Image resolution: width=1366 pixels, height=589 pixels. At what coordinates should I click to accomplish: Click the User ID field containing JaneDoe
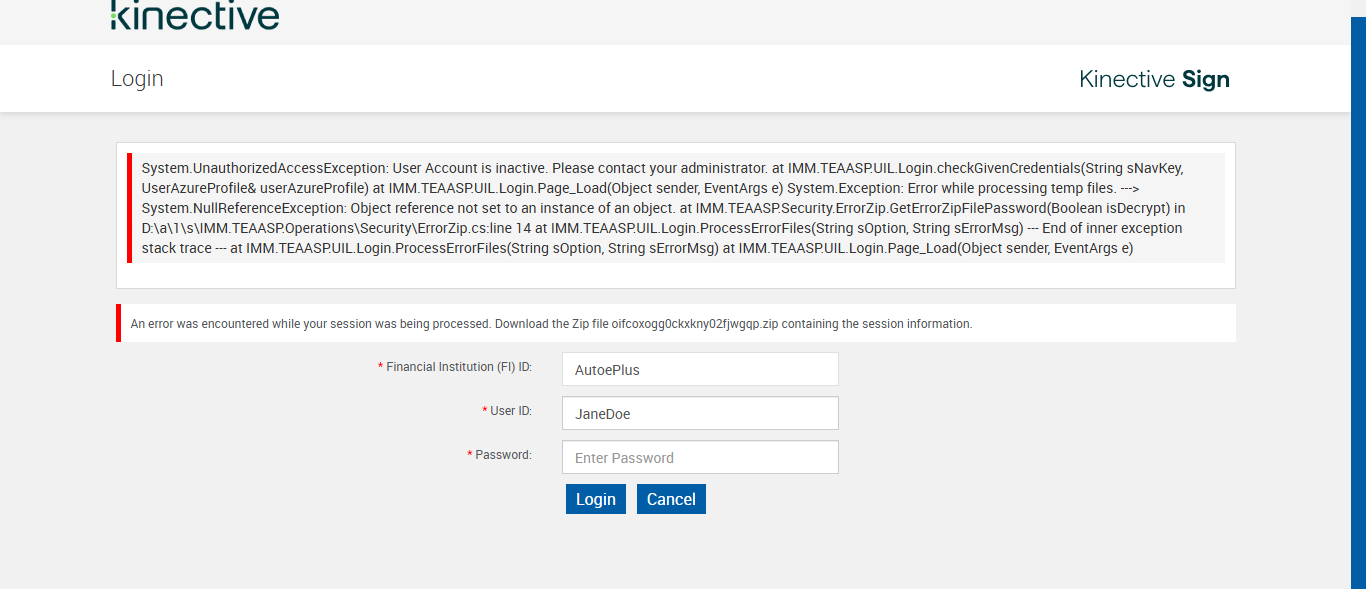pos(700,413)
